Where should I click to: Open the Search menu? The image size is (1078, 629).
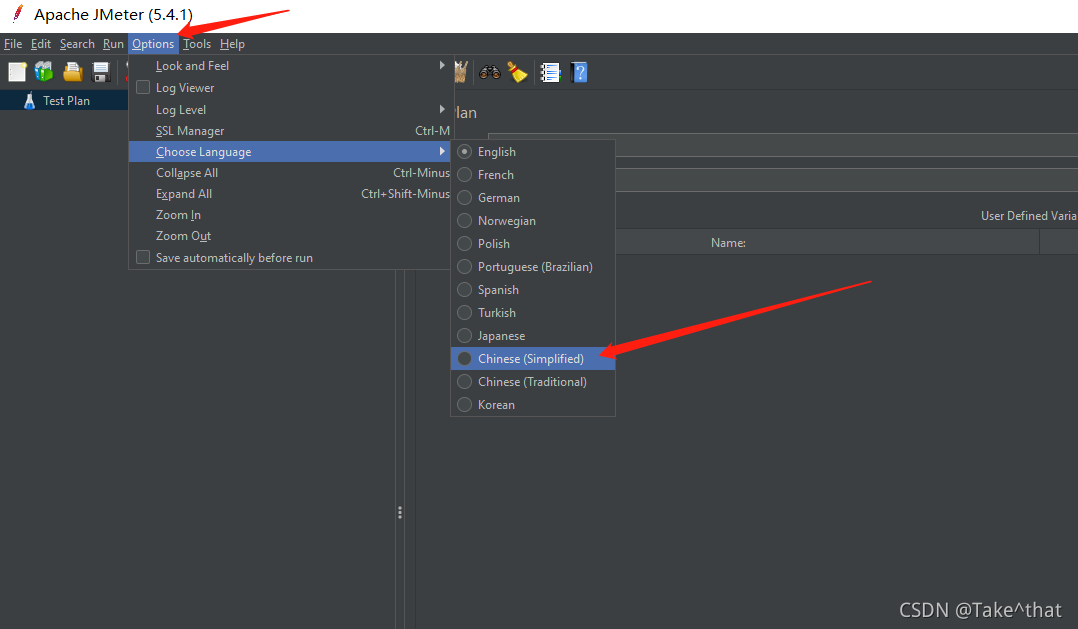77,44
